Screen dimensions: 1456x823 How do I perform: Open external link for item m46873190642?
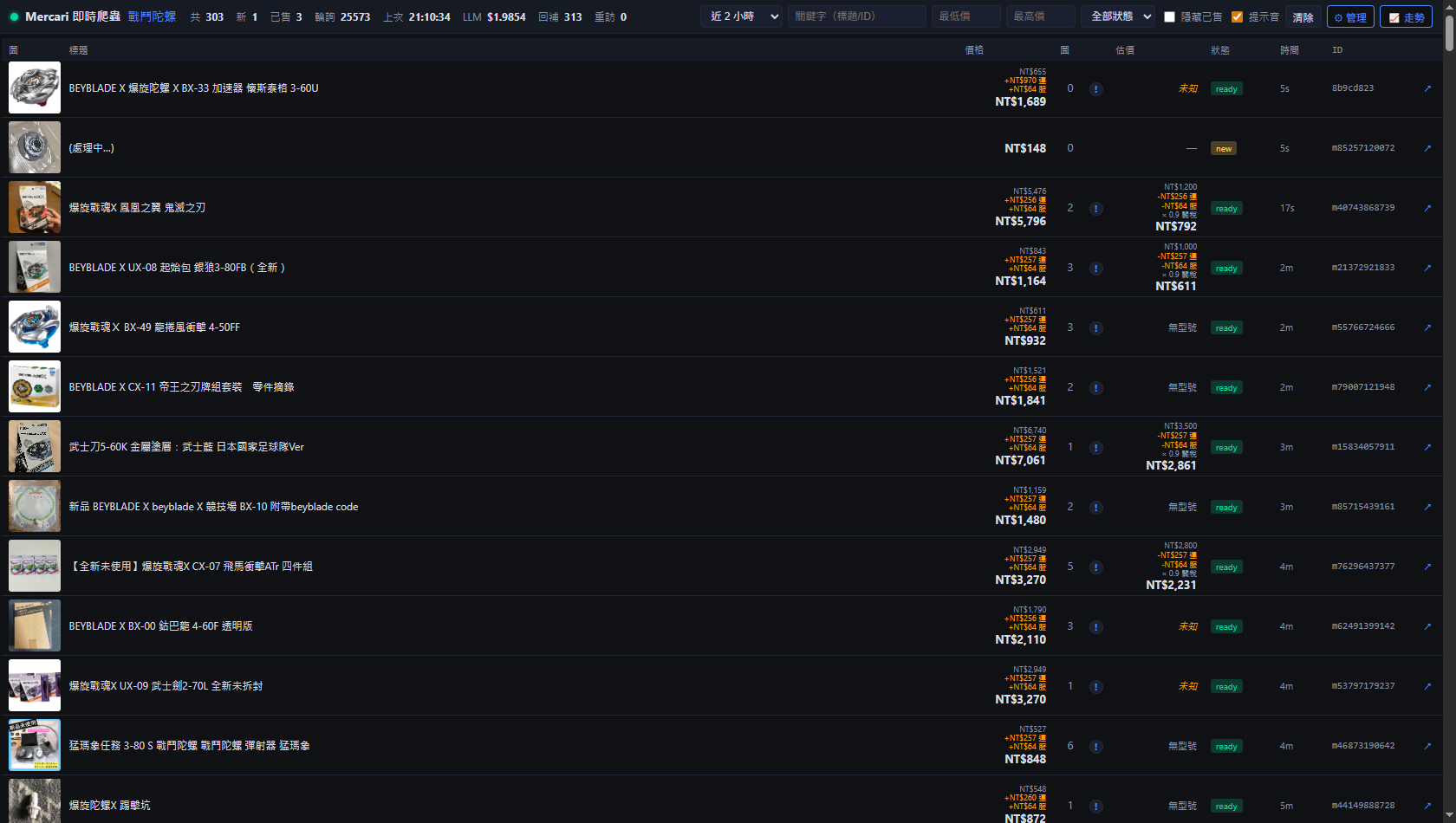(x=1427, y=746)
